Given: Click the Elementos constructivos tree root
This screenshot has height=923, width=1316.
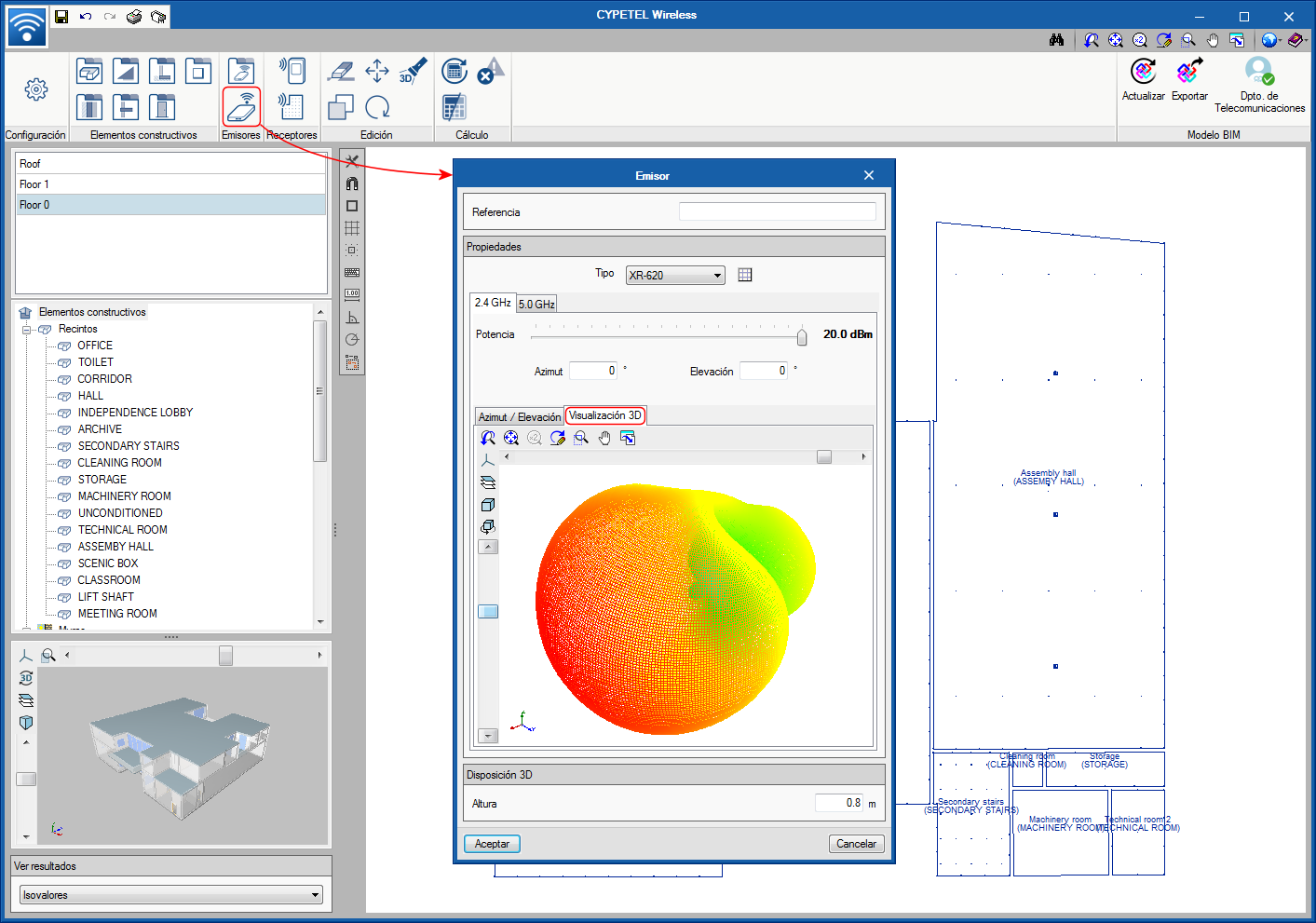Looking at the screenshot, I should 92,312.
